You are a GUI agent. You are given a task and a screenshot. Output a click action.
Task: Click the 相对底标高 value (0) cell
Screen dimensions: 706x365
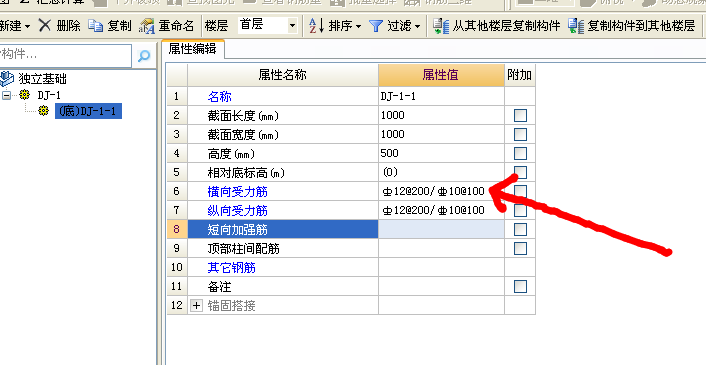[441, 172]
